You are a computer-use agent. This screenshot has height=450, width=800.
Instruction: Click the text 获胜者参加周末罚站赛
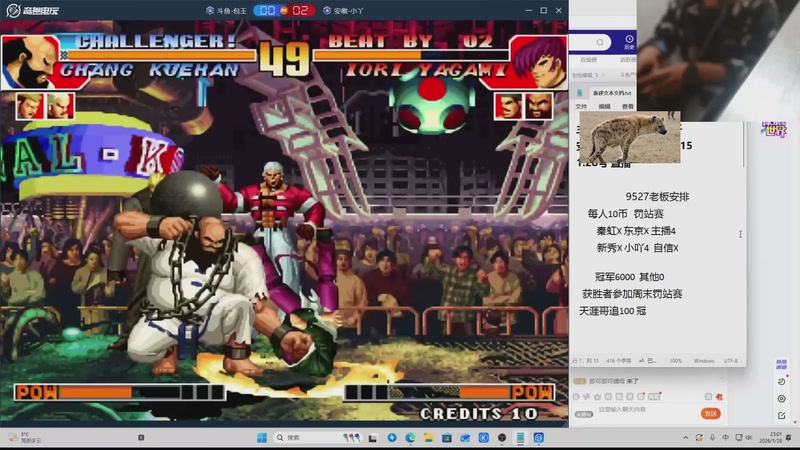click(632, 294)
